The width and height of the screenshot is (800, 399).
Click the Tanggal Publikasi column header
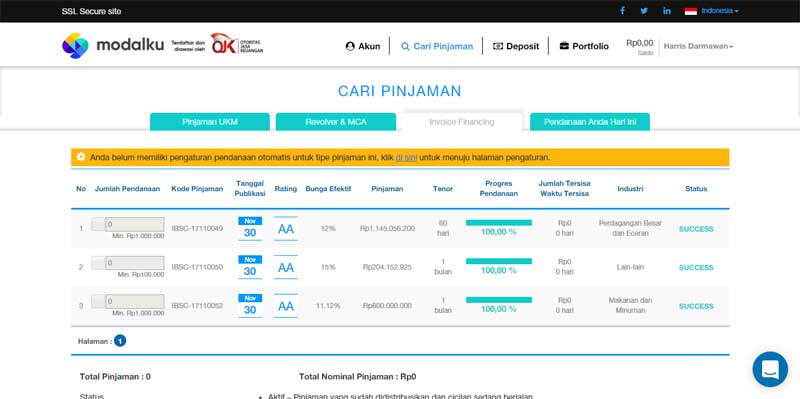coord(250,189)
